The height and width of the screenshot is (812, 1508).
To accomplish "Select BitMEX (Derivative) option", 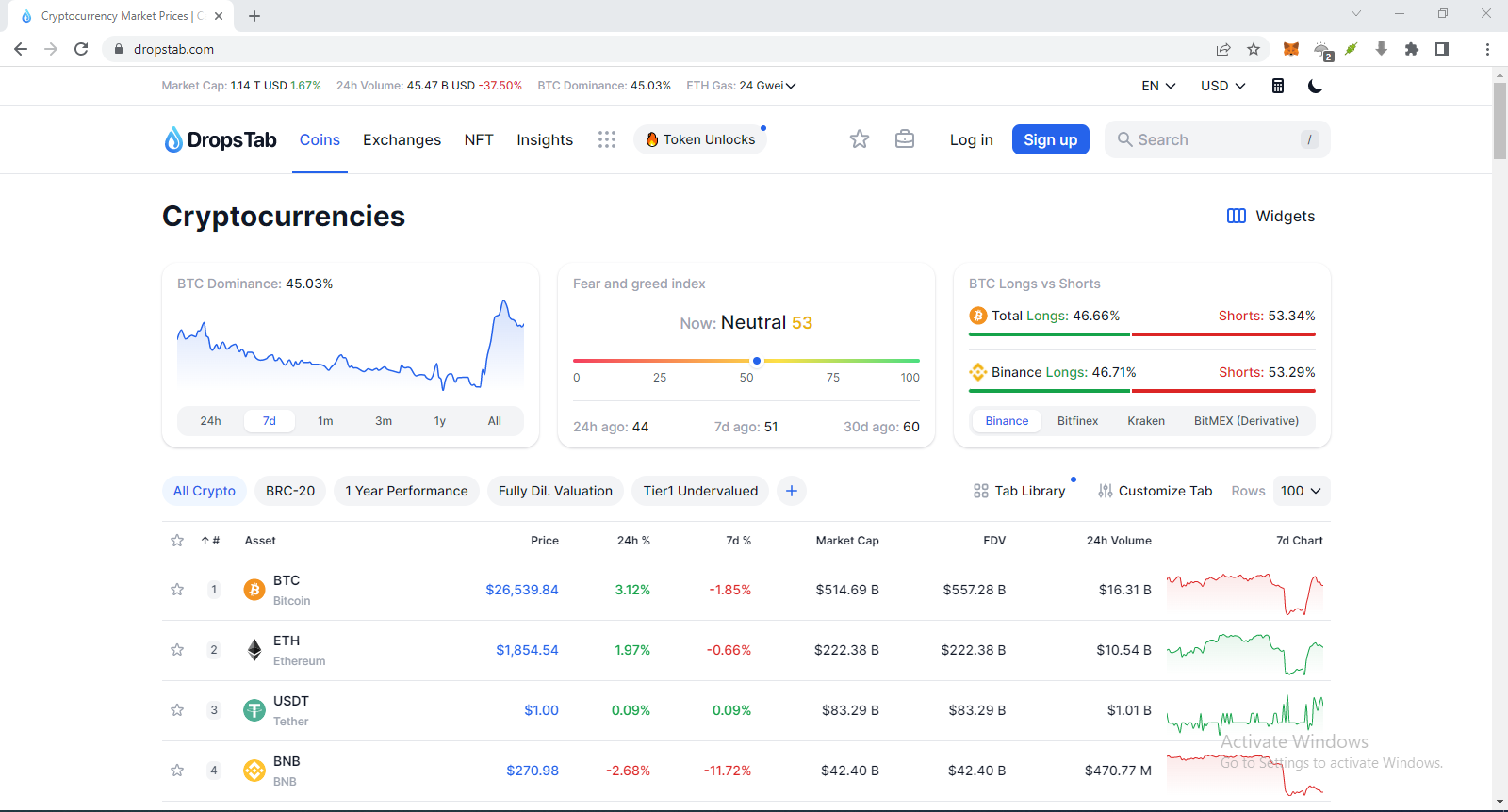I will [x=1246, y=421].
